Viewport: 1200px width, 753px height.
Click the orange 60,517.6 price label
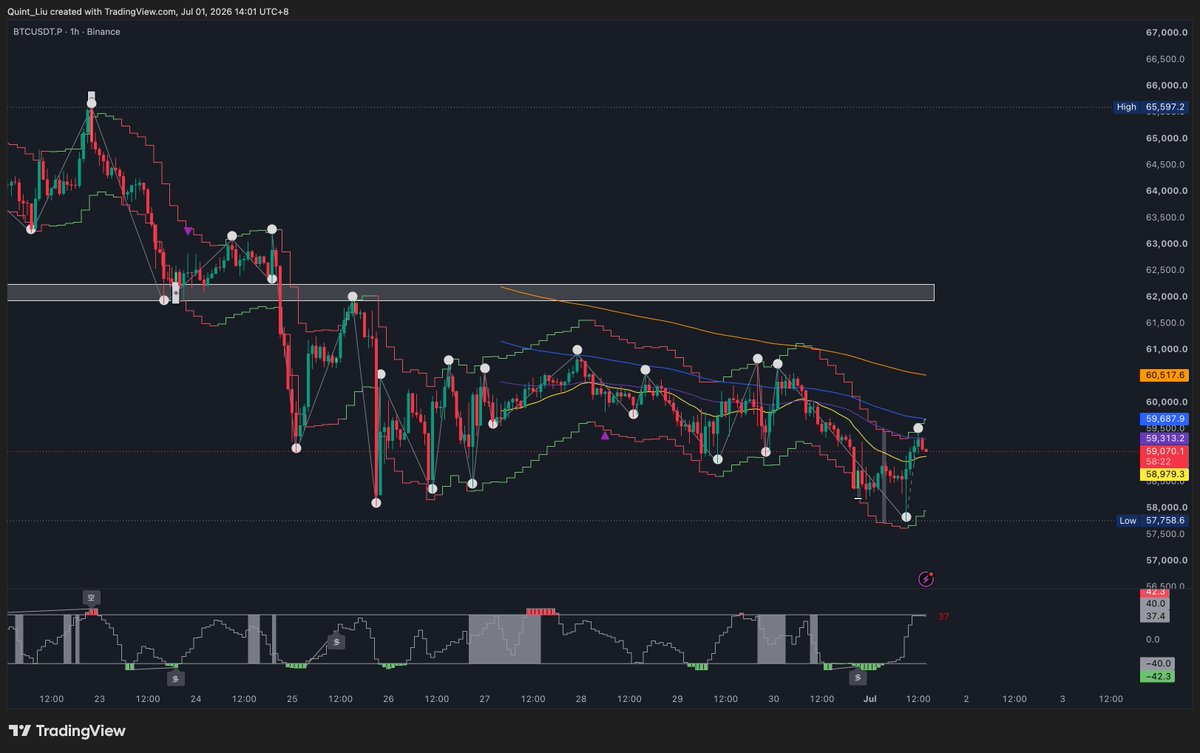point(1165,375)
